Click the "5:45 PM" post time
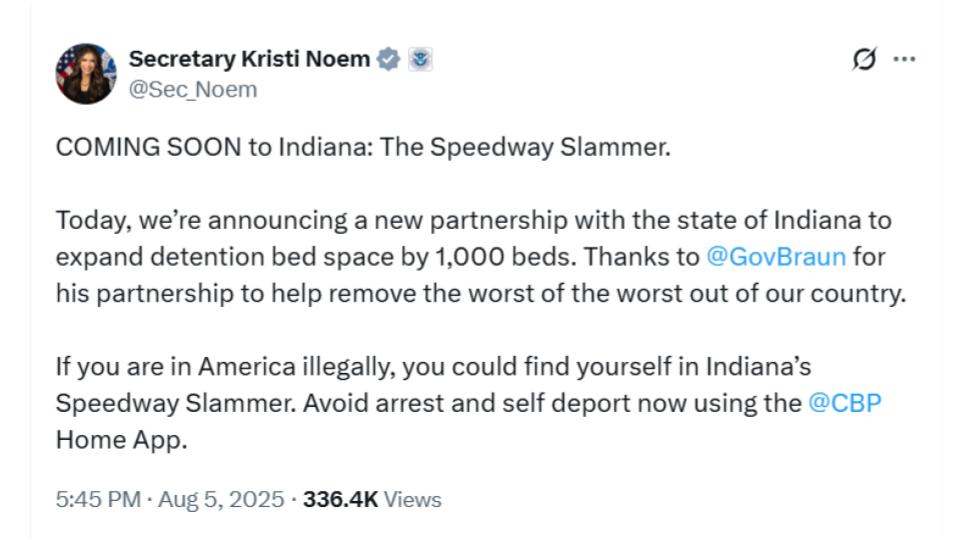960x540 pixels. pyautogui.click(x=97, y=499)
